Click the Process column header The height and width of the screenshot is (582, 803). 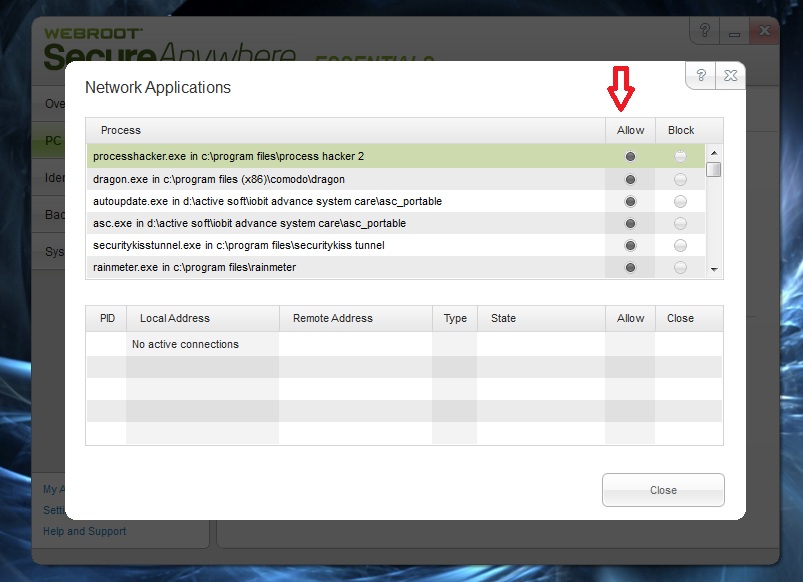click(x=346, y=130)
